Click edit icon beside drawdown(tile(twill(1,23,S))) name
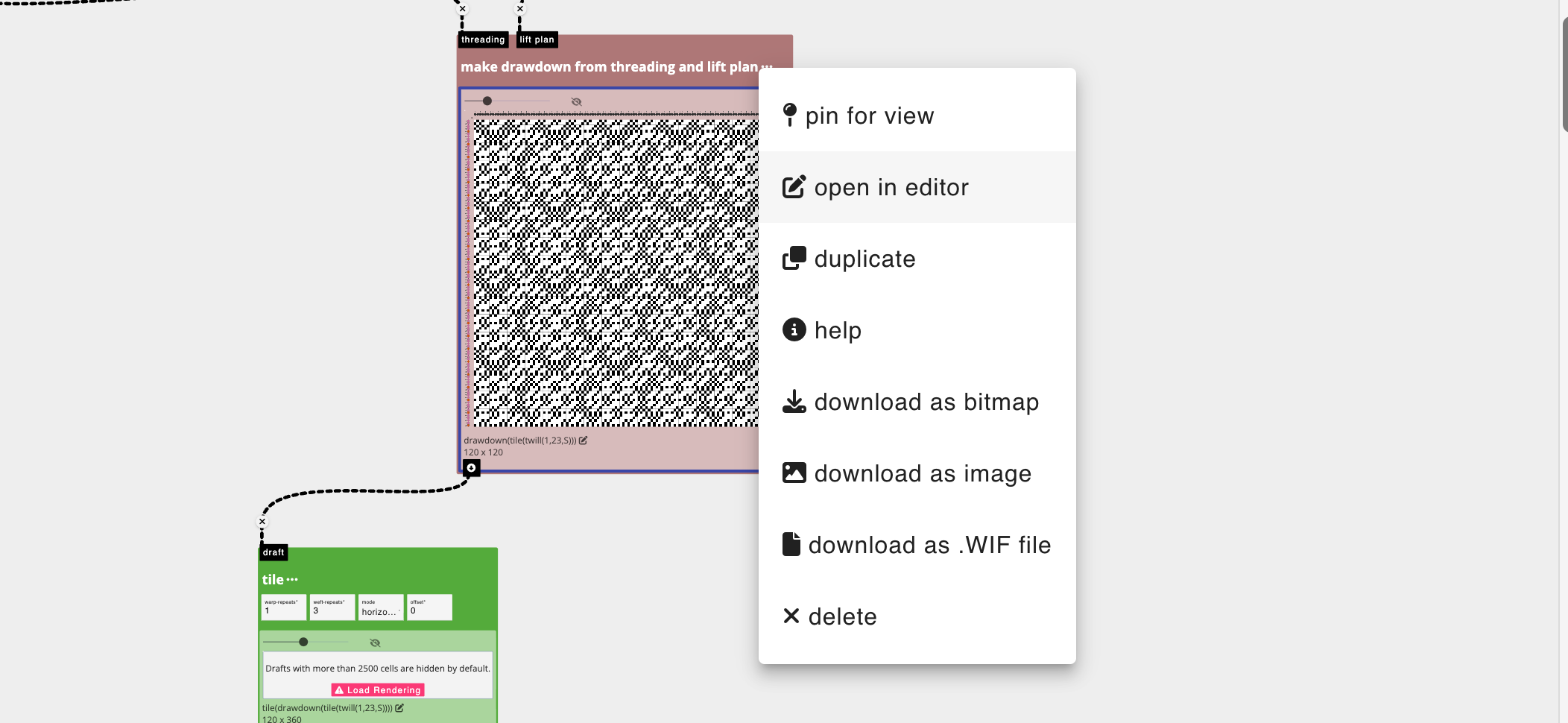 (584, 441)
